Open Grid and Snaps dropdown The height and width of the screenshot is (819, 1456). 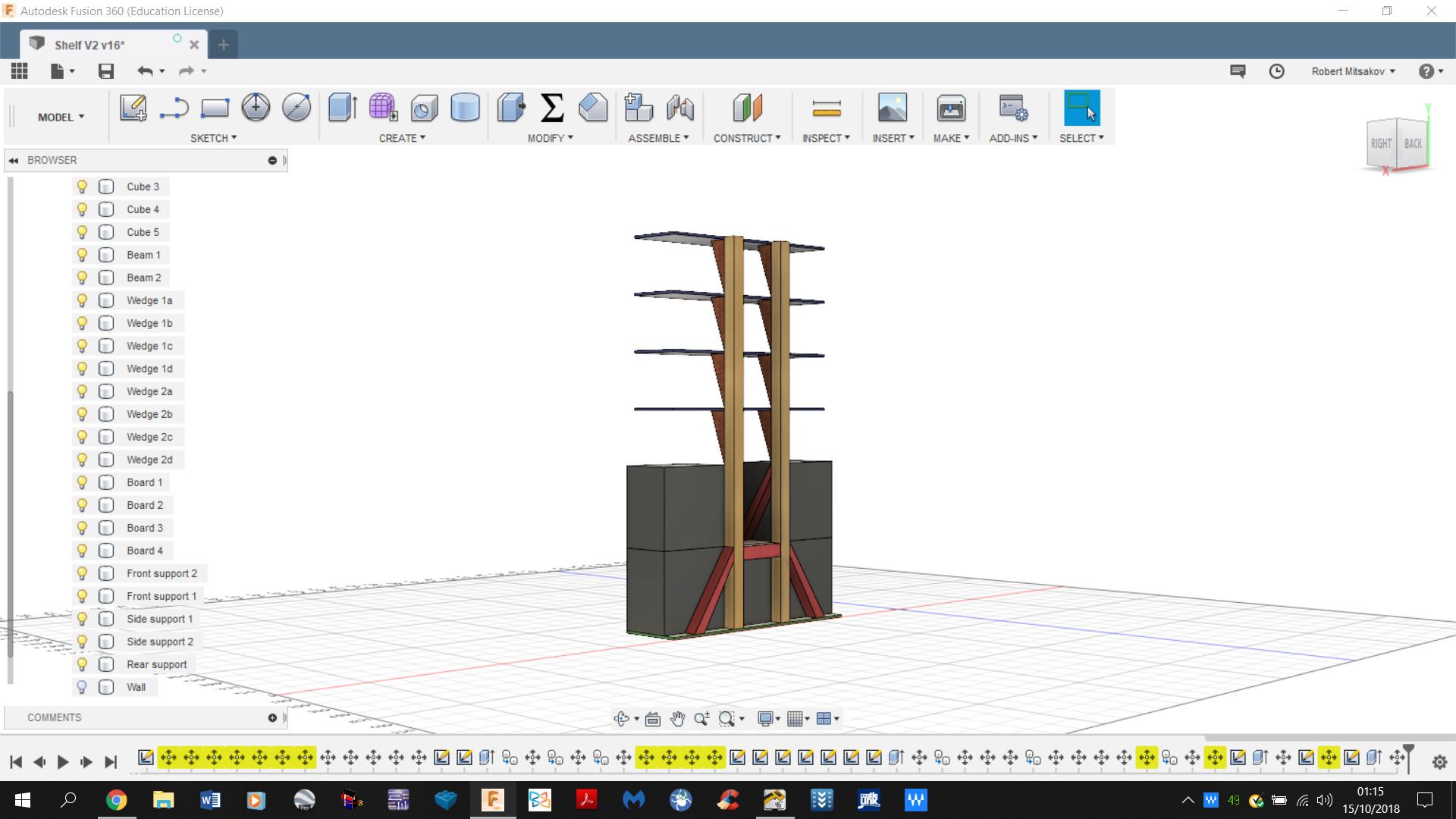tap(798, 718)
